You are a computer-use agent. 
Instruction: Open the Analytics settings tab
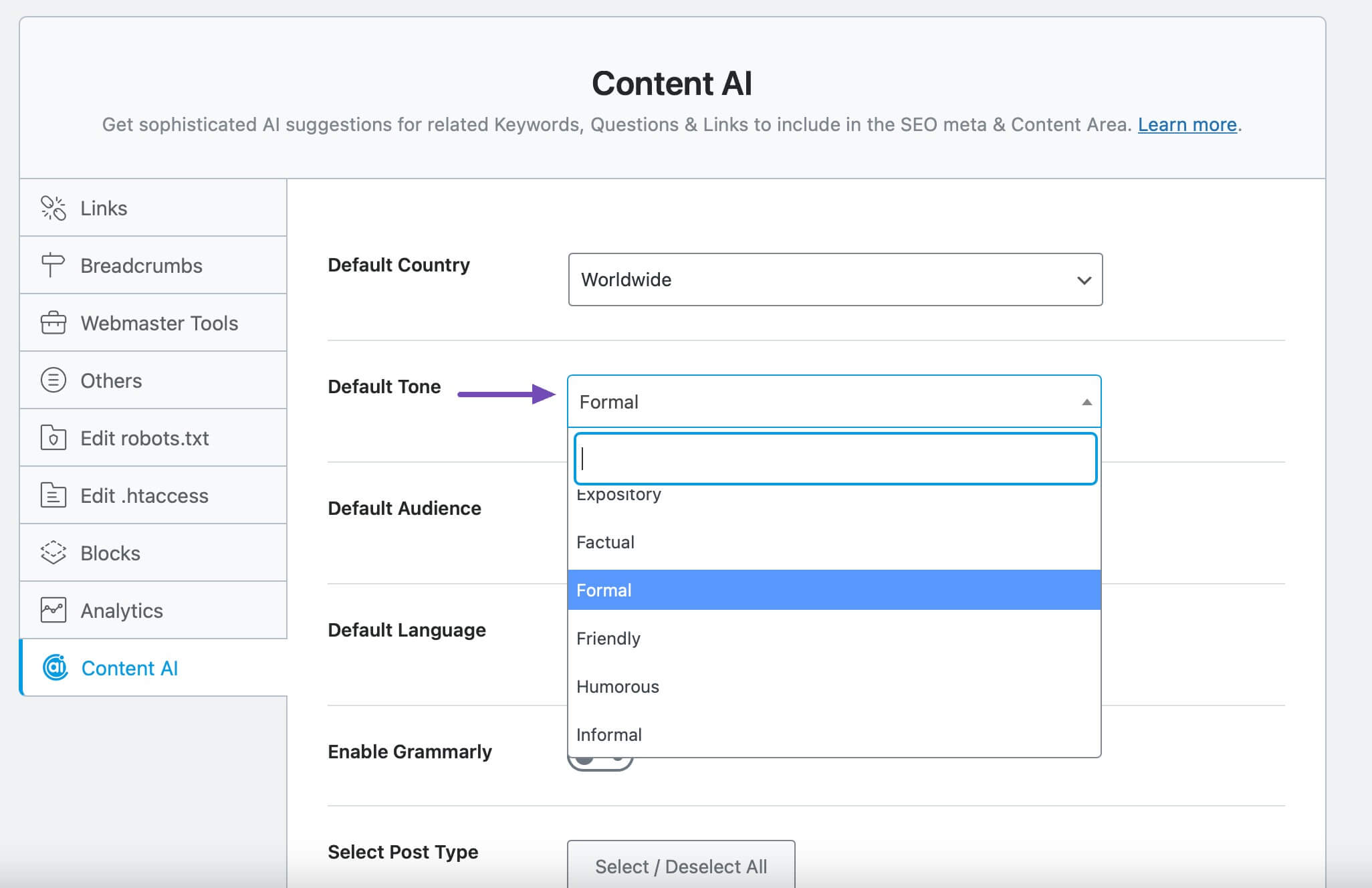(x=153, y=610)
